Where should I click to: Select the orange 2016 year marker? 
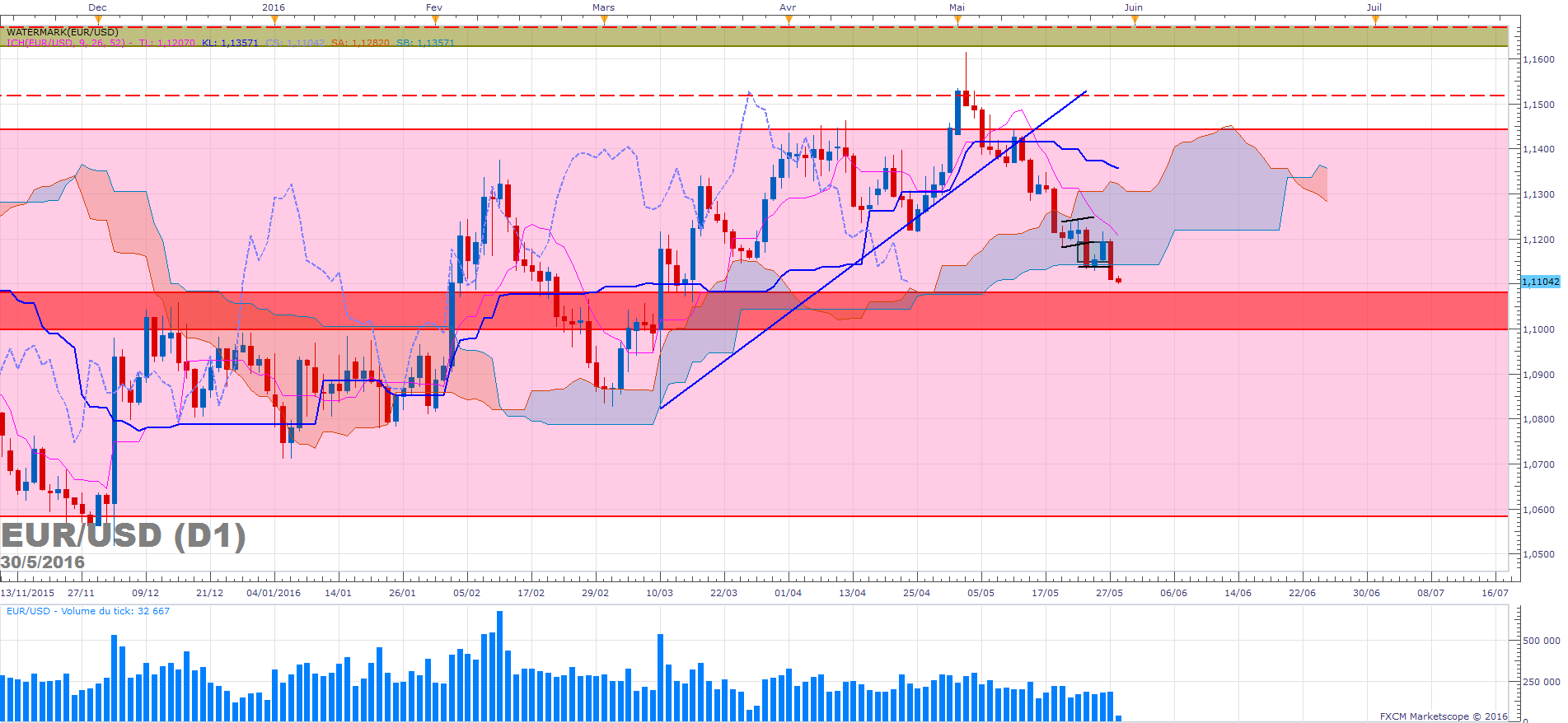[x=274, y=20]
